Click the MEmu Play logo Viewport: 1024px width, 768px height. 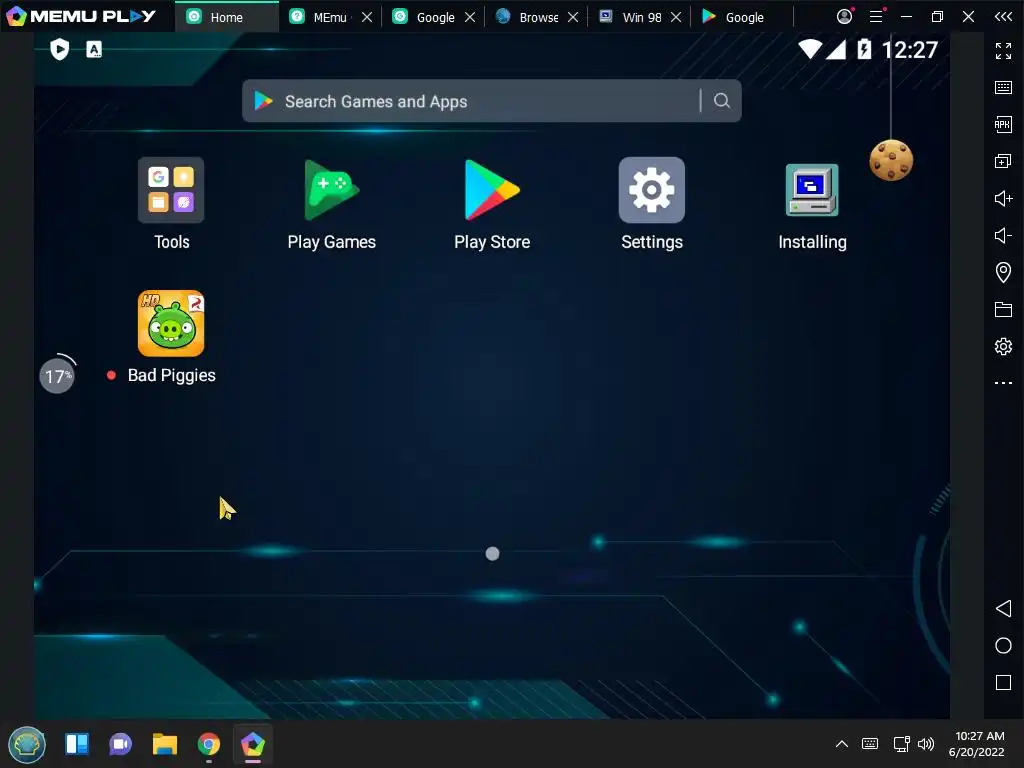point(80,16)
